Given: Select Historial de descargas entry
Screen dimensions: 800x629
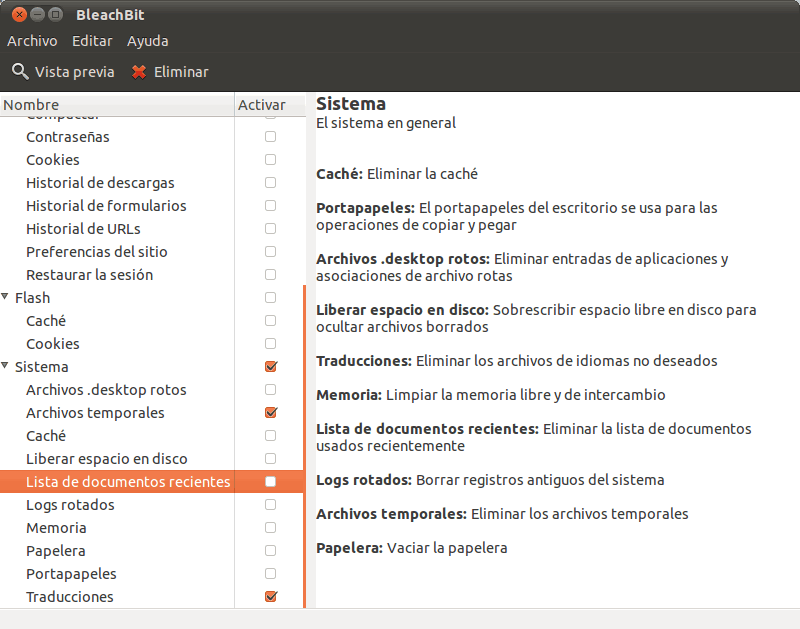Looking at the screenshot, I should pos(100,183).
